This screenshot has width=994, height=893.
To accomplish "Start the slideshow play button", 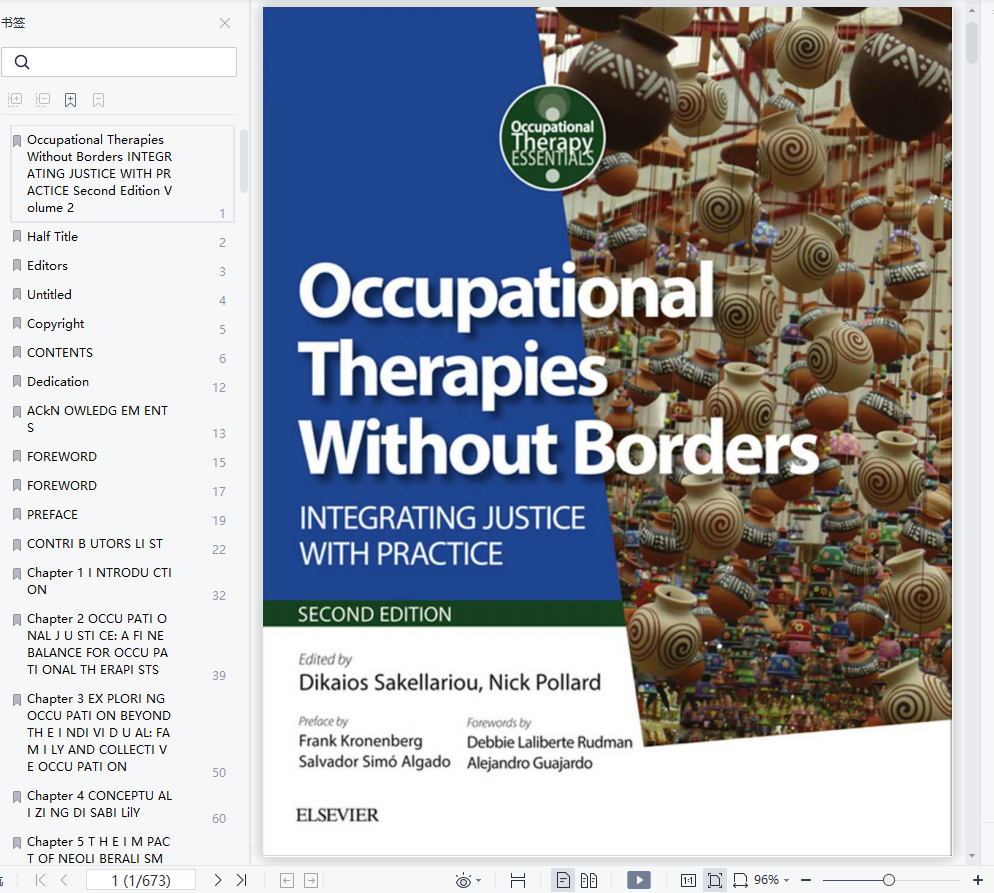I will [x=639, y=880].
